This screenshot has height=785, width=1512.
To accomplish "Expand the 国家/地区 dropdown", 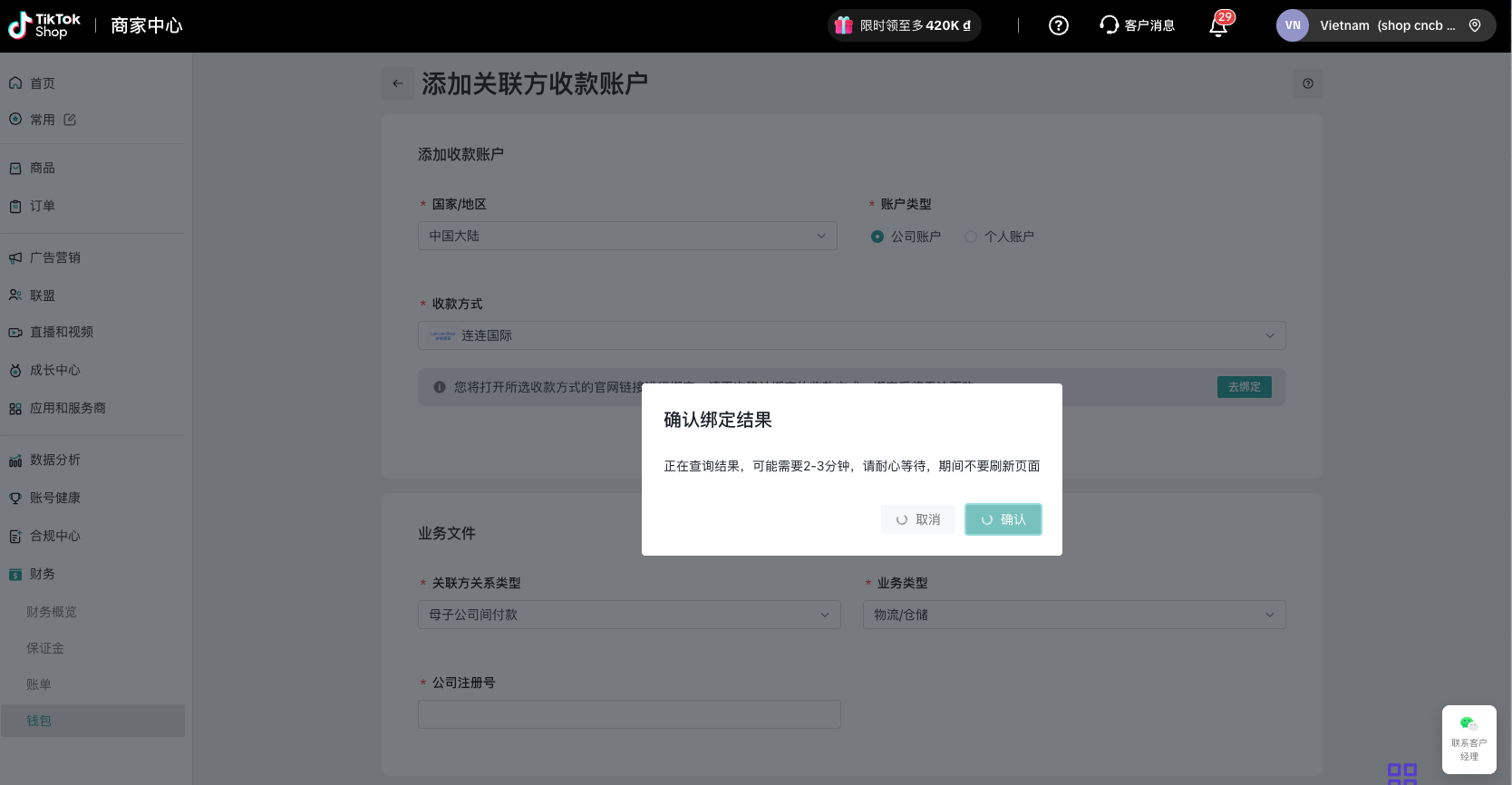I will (626, 236).
